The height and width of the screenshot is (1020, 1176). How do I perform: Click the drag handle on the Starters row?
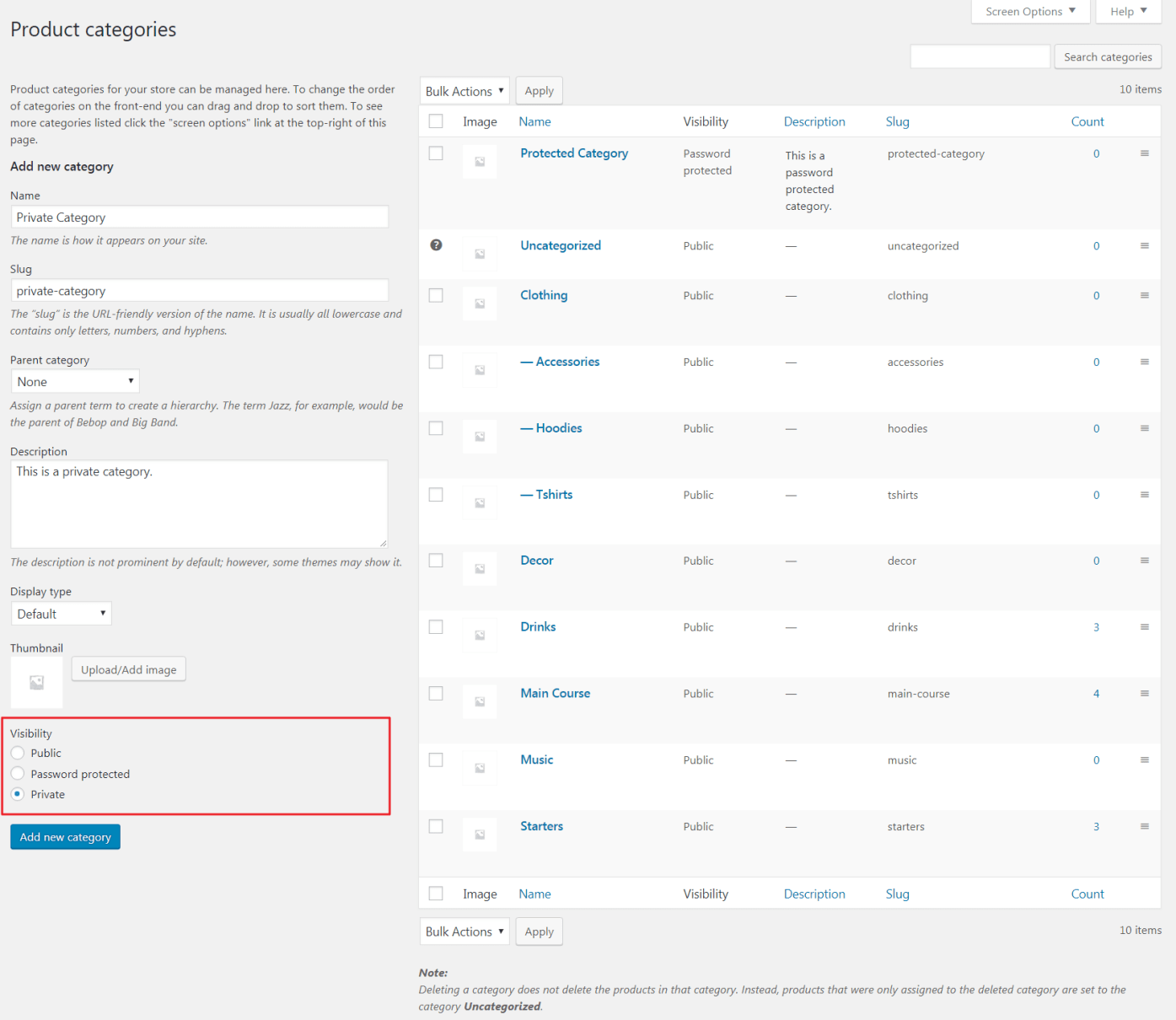click(1145, 826)
